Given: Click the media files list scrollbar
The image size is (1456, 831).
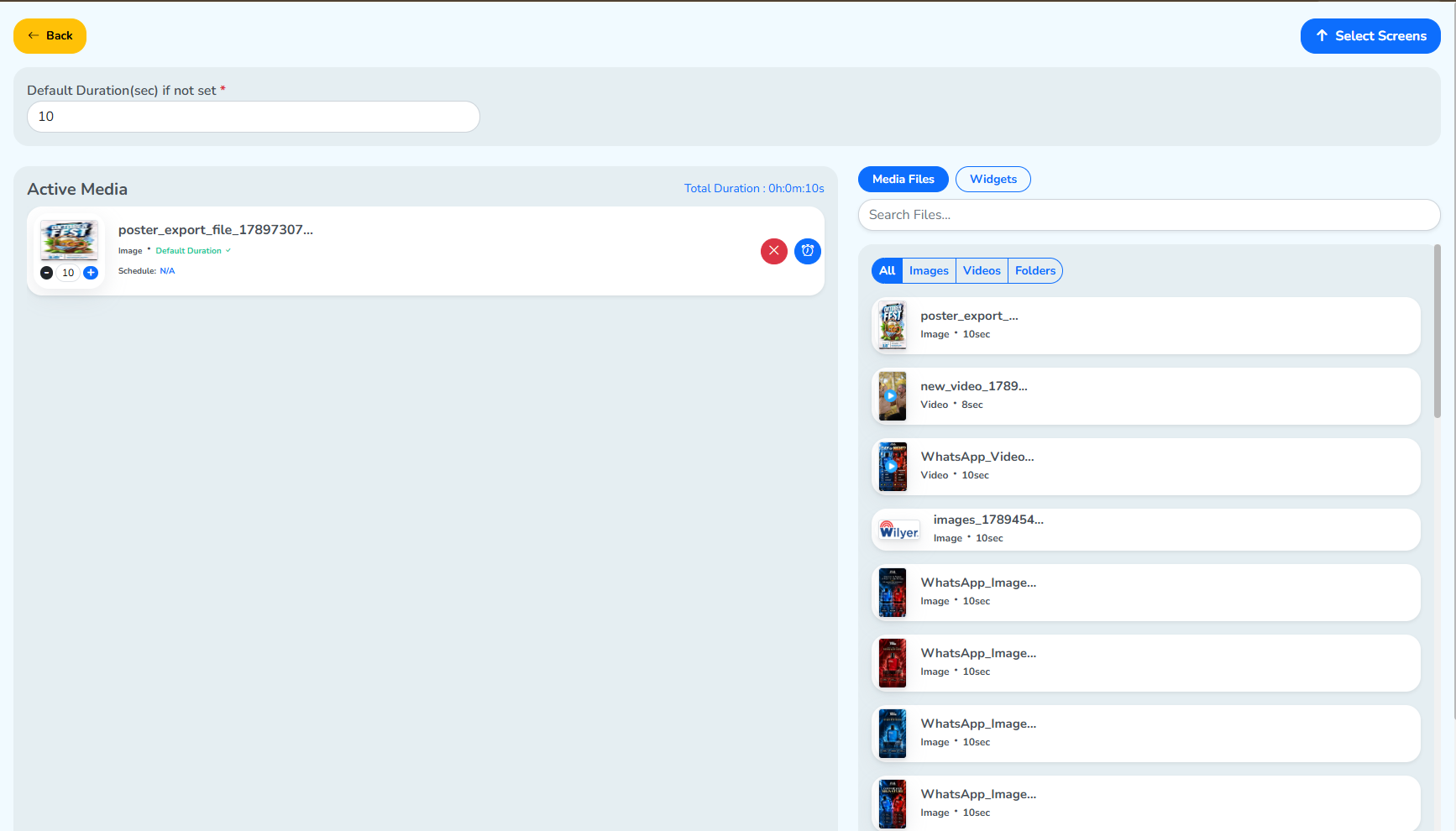Looking at the screenshot, I should pyautogui.click(x=1437, y=332).
